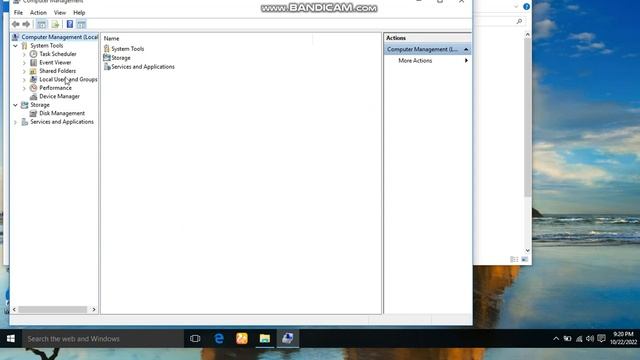Viewport: 640px width, 360px height.
Task: Open the Help menu
Action: point(79,13)
